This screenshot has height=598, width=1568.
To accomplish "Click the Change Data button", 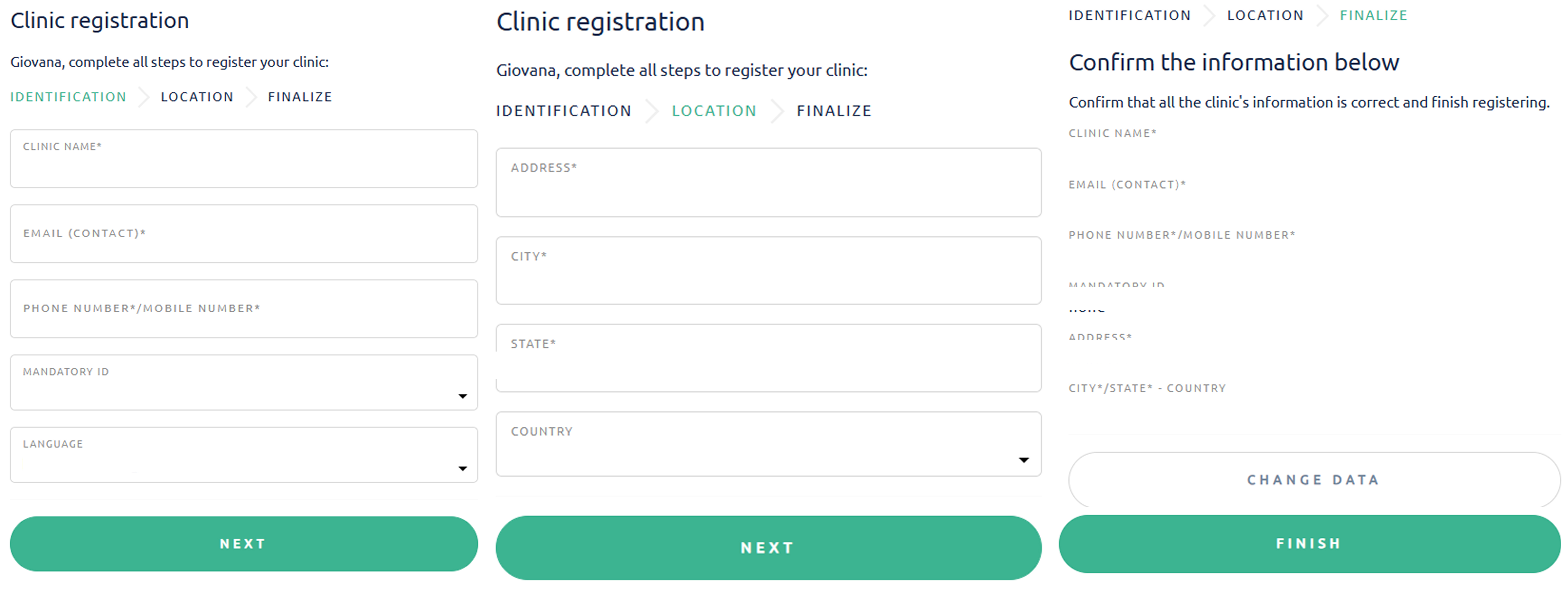I will pos(1314,480).
